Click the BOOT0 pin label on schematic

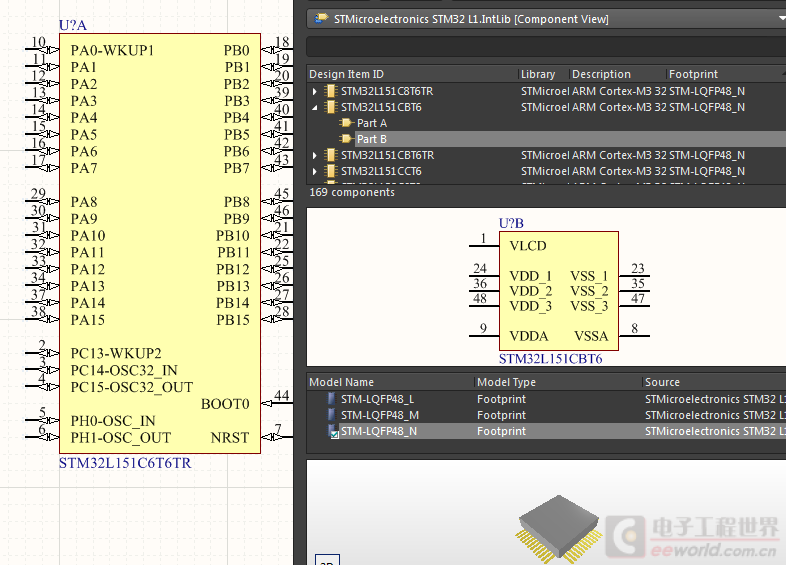[x=225, y=404]
